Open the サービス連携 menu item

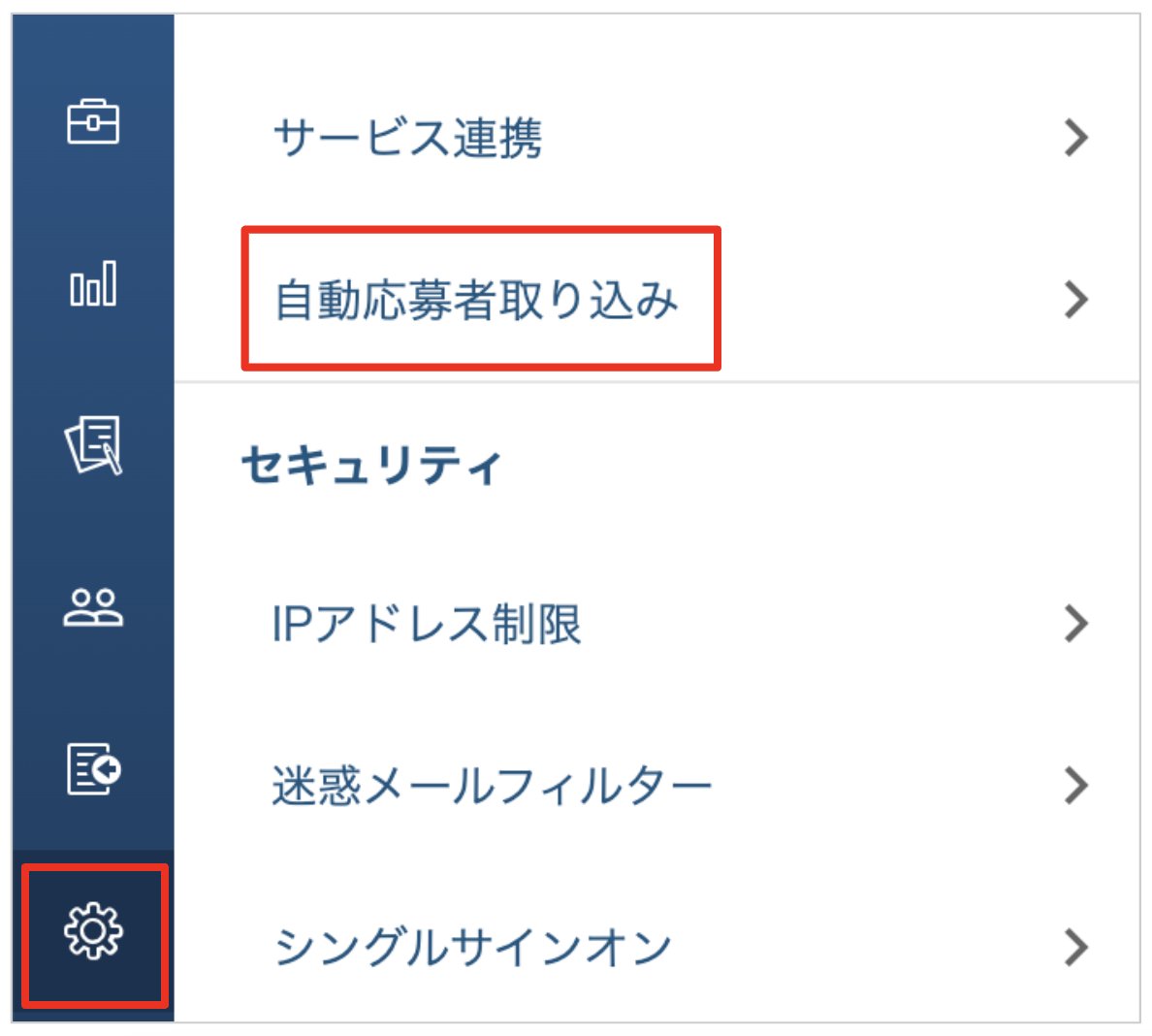(656, 138)
